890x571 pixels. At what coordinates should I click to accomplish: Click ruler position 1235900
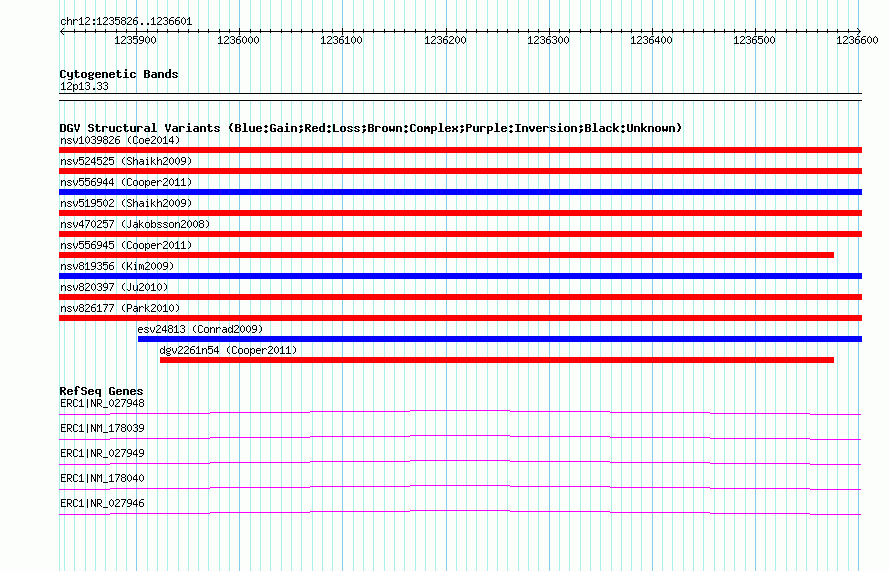(135, 40)
